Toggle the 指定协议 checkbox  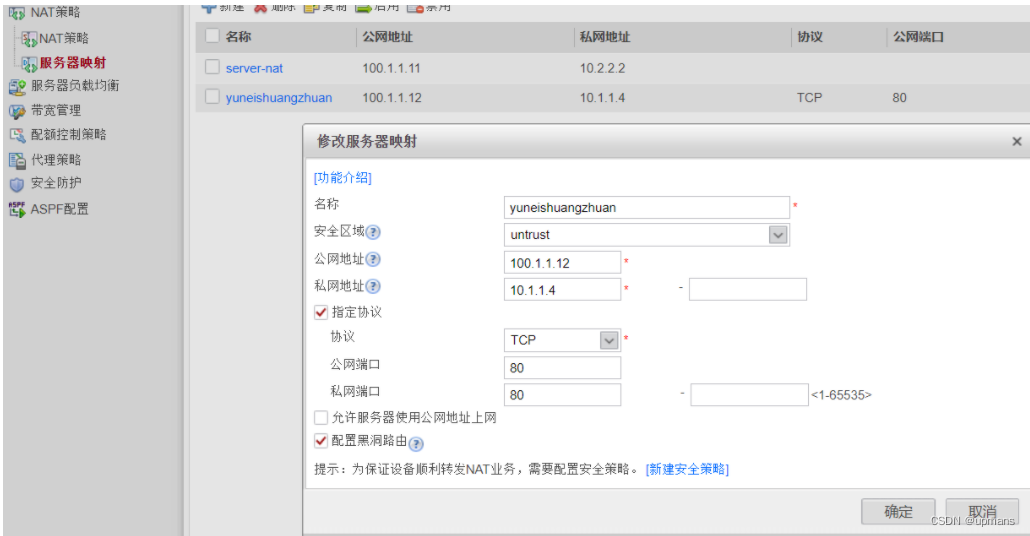coord(321,312)
